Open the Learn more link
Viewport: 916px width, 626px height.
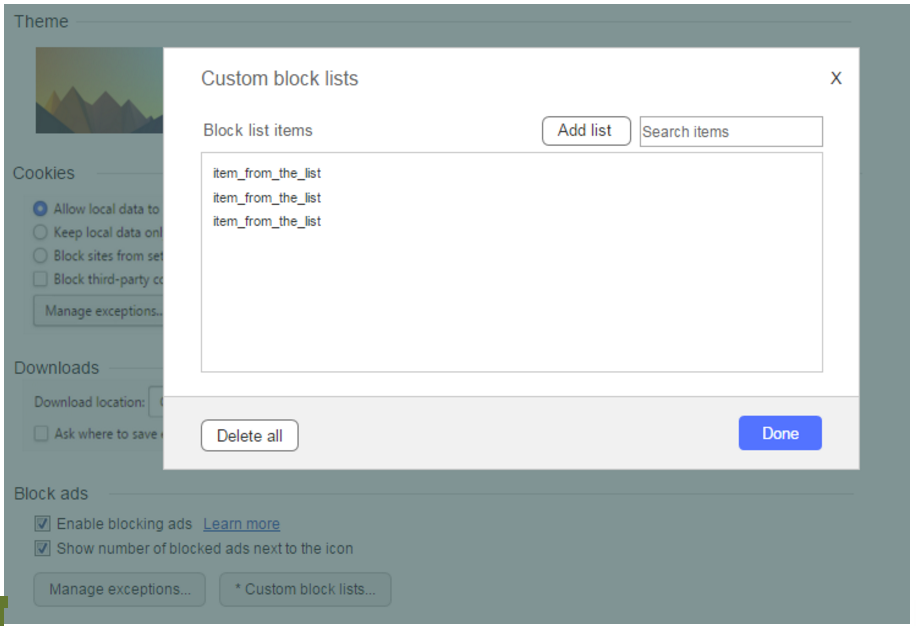(241, 524)
